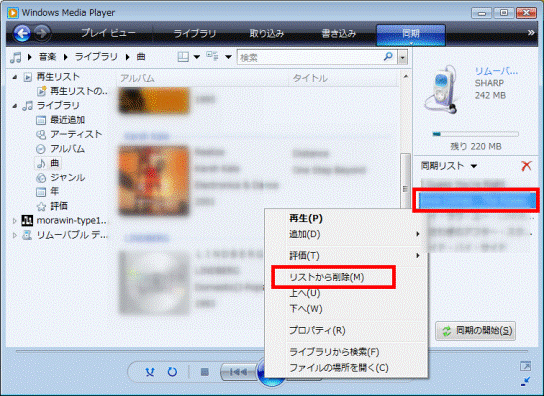Screen dimensions: 544x396
Task: Go back with the blue Back arrow
Action: 22,34
